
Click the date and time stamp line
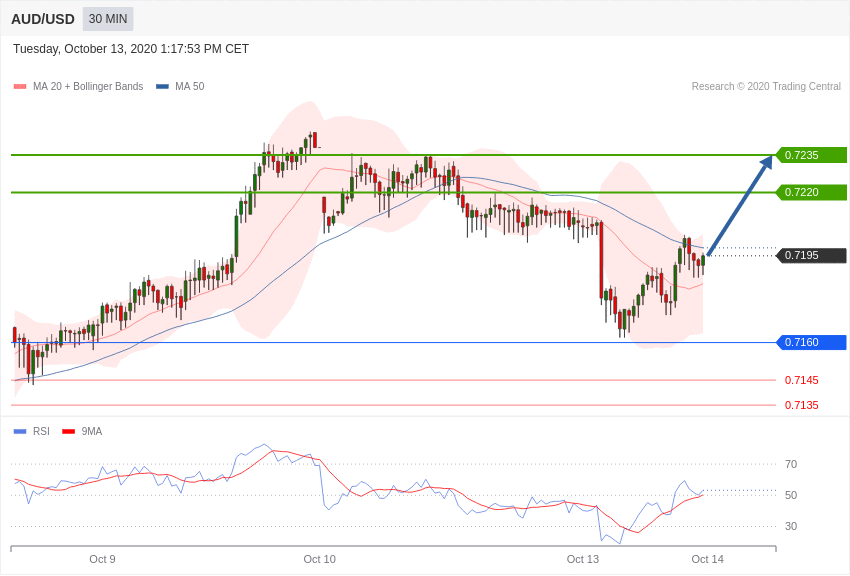(131, 49)
